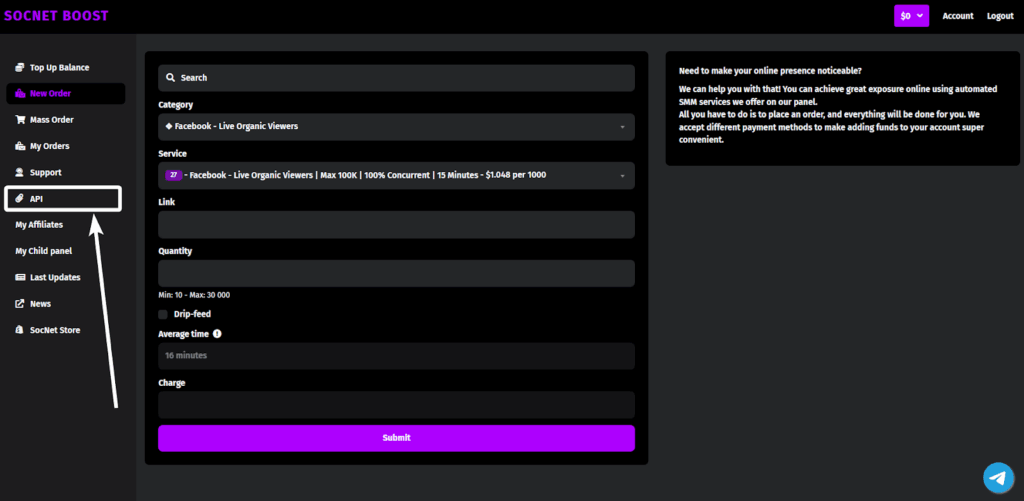
Task: Open the Service selection dropdown
Action: (396, 176)
